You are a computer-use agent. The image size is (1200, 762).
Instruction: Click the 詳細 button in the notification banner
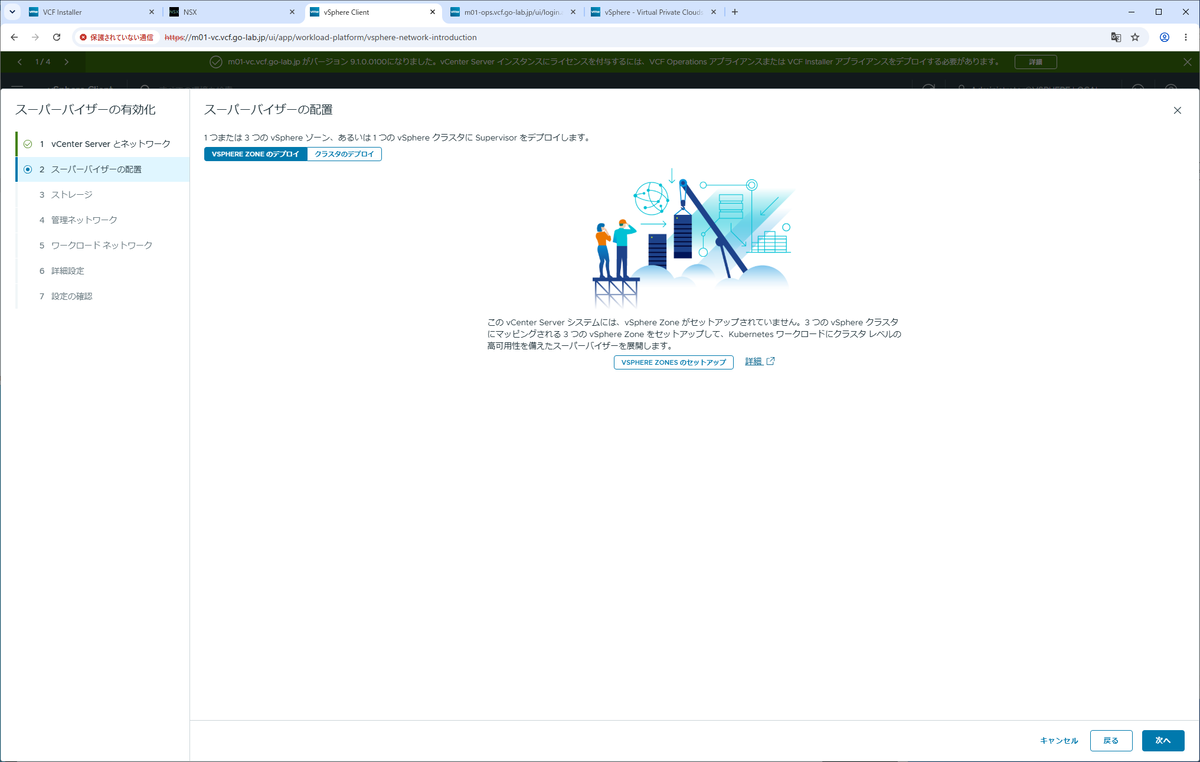click(1036, 62)
